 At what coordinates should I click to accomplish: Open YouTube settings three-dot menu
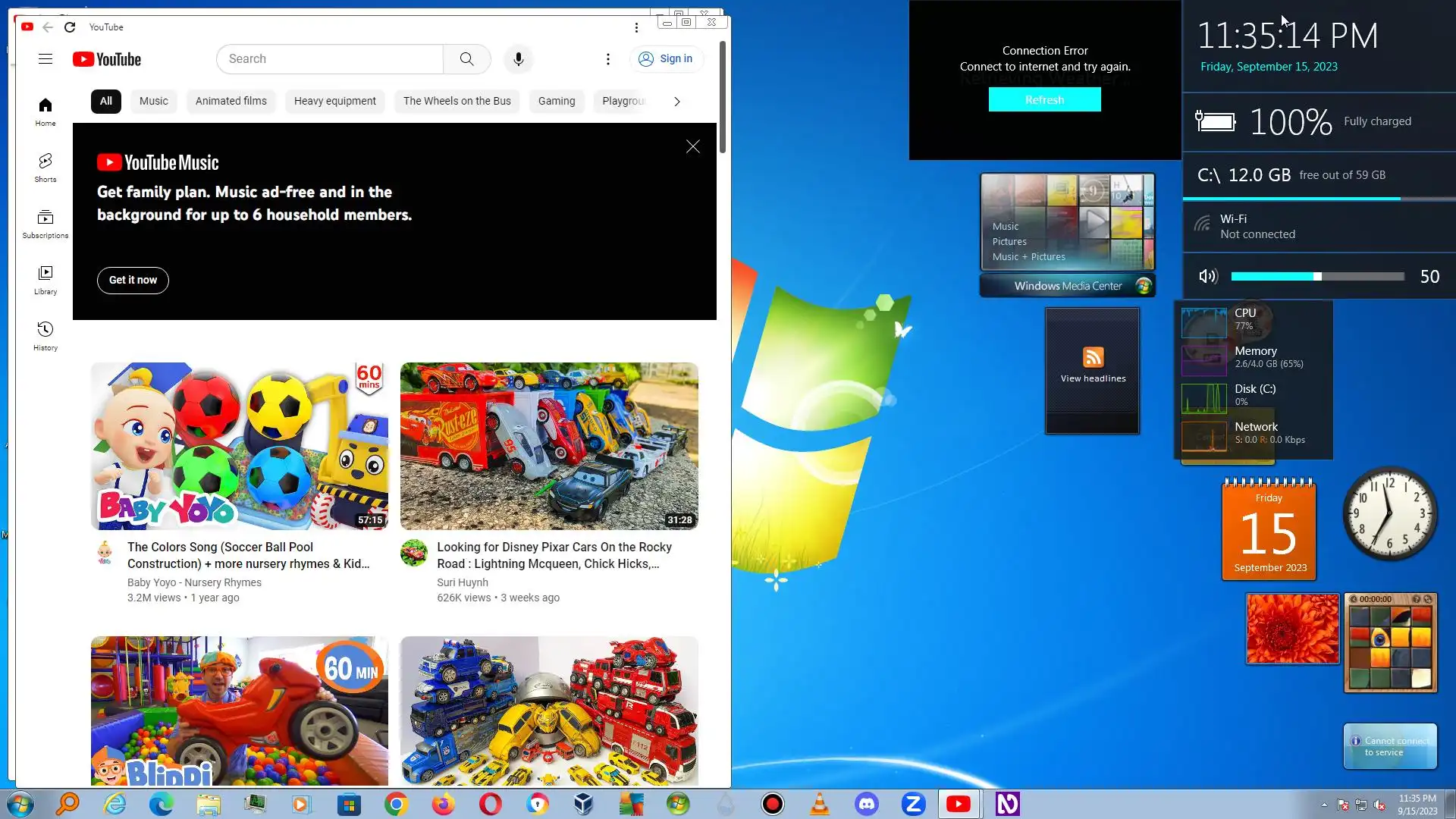pyautogui.click(x=607, y=59)
